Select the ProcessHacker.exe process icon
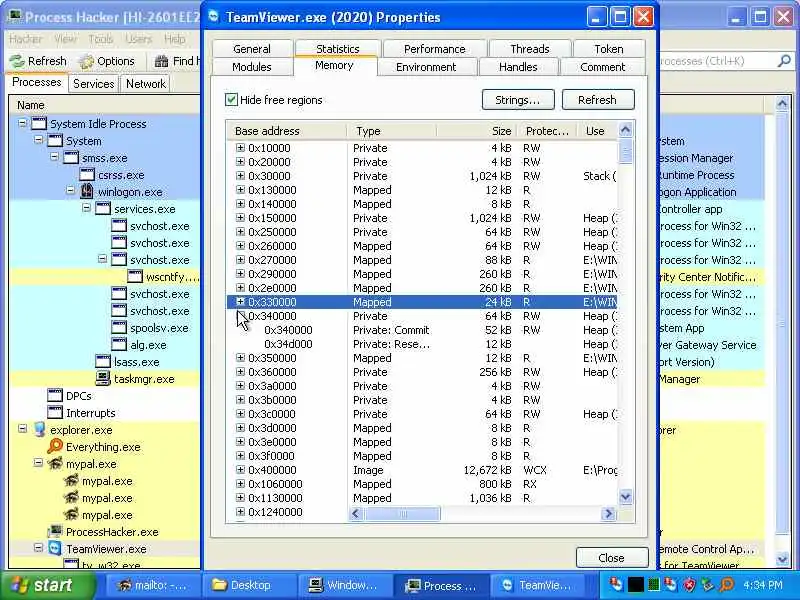Viewport: 800px width, 600px height. [x=55, y=532]
